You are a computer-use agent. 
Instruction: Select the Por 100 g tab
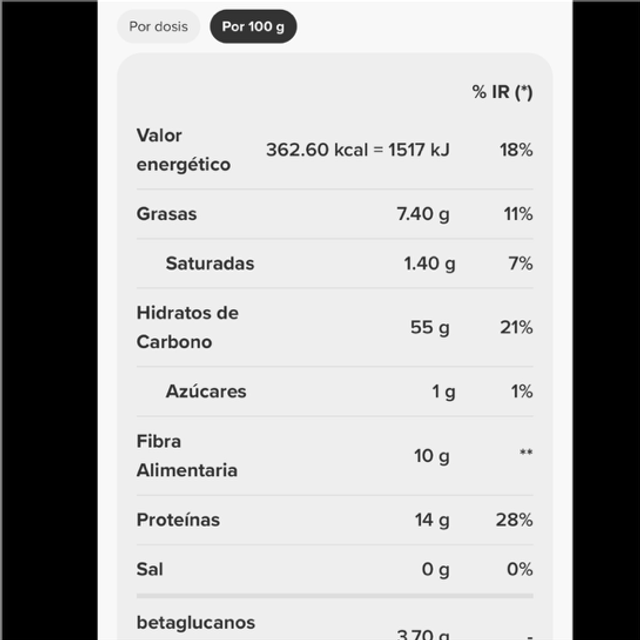[253, 27]
